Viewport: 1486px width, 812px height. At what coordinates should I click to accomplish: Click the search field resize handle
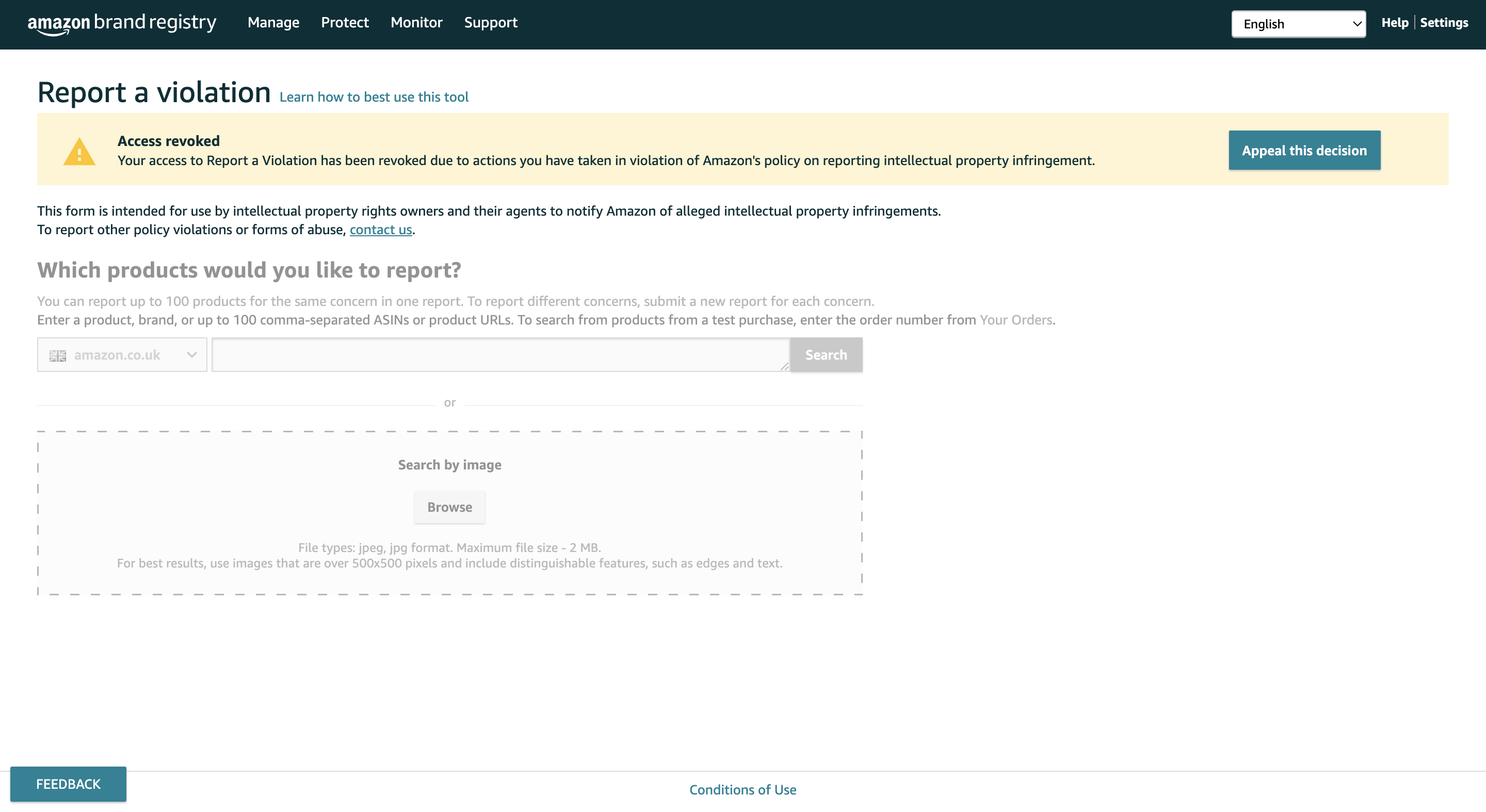click(784, 366)
